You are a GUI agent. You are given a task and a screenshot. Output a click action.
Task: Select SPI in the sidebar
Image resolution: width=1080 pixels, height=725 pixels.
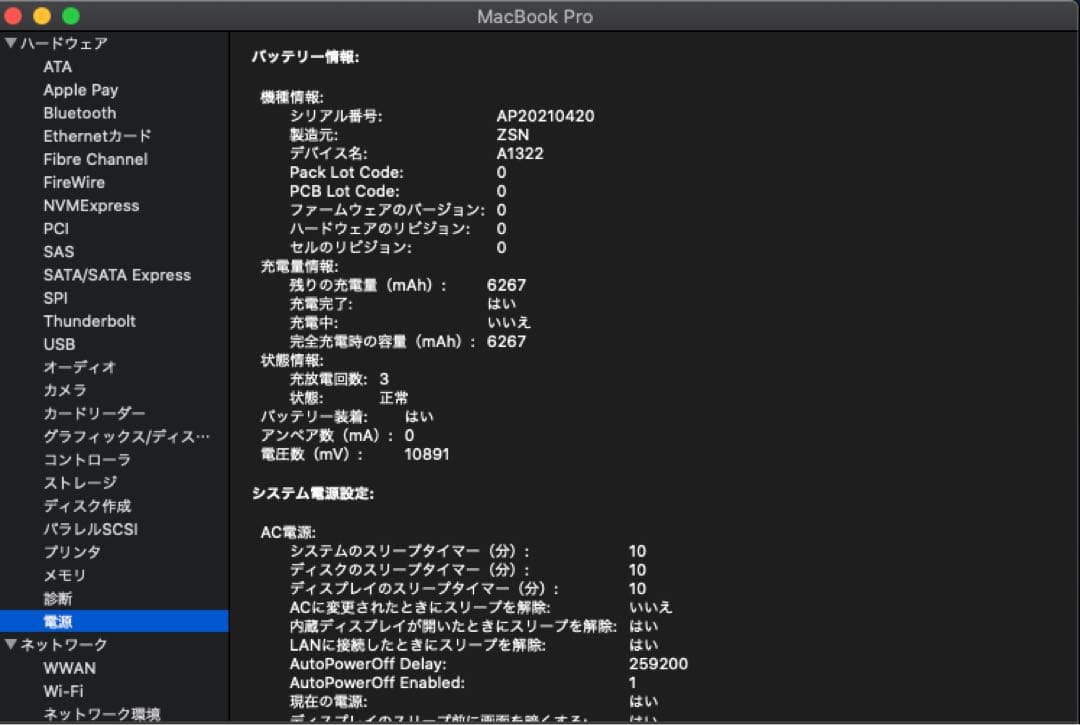56,298
